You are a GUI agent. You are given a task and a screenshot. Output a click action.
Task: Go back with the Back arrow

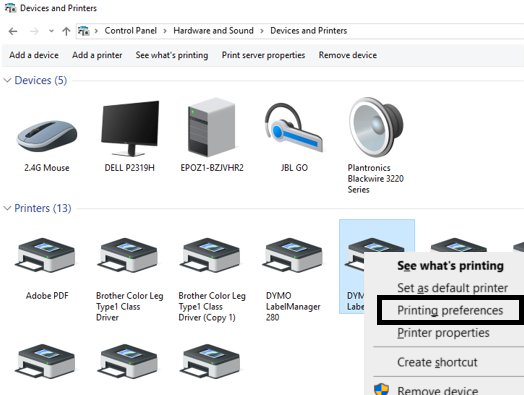coord(13,31)
